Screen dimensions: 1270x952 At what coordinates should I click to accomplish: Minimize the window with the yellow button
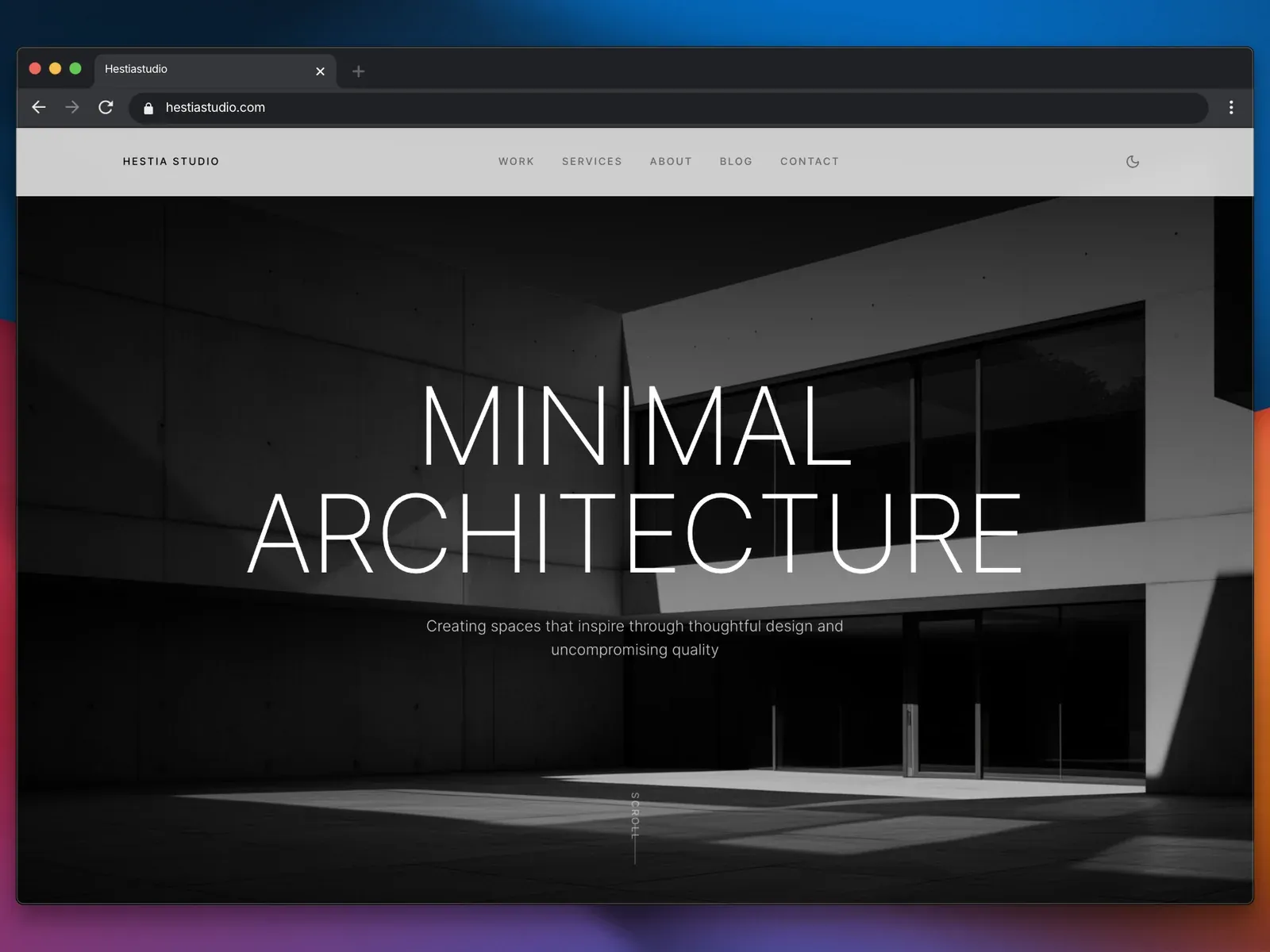55,69
